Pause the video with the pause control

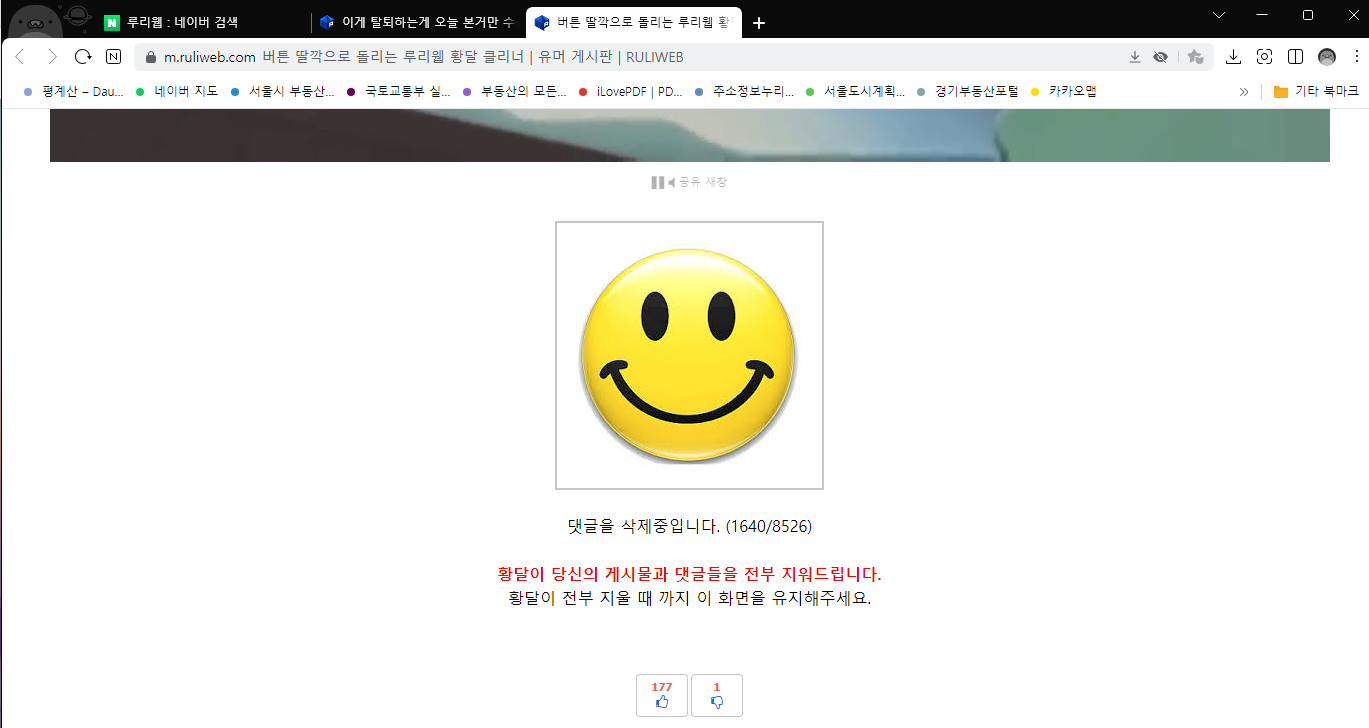coord(657,182)
